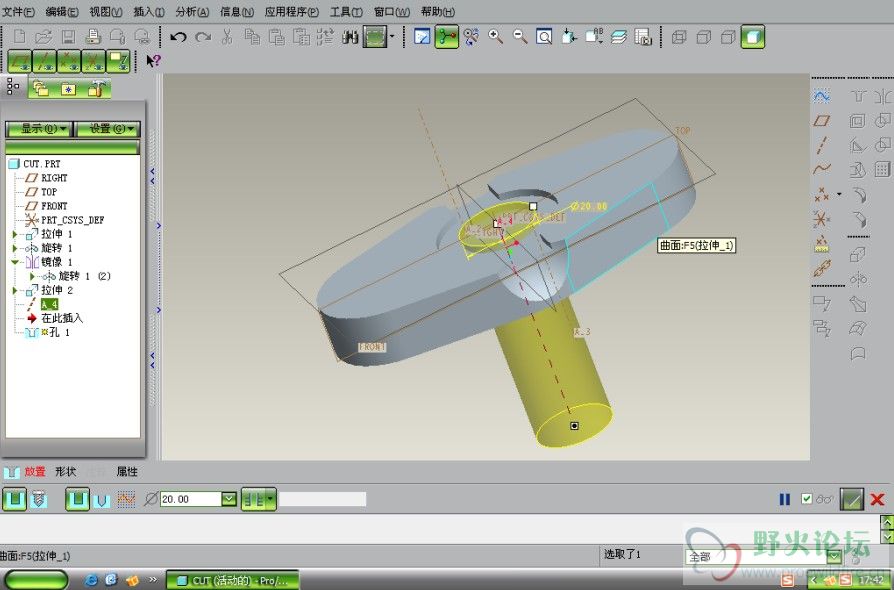Click the datum point tool icon
894x590 pixels.
[822, 194]
